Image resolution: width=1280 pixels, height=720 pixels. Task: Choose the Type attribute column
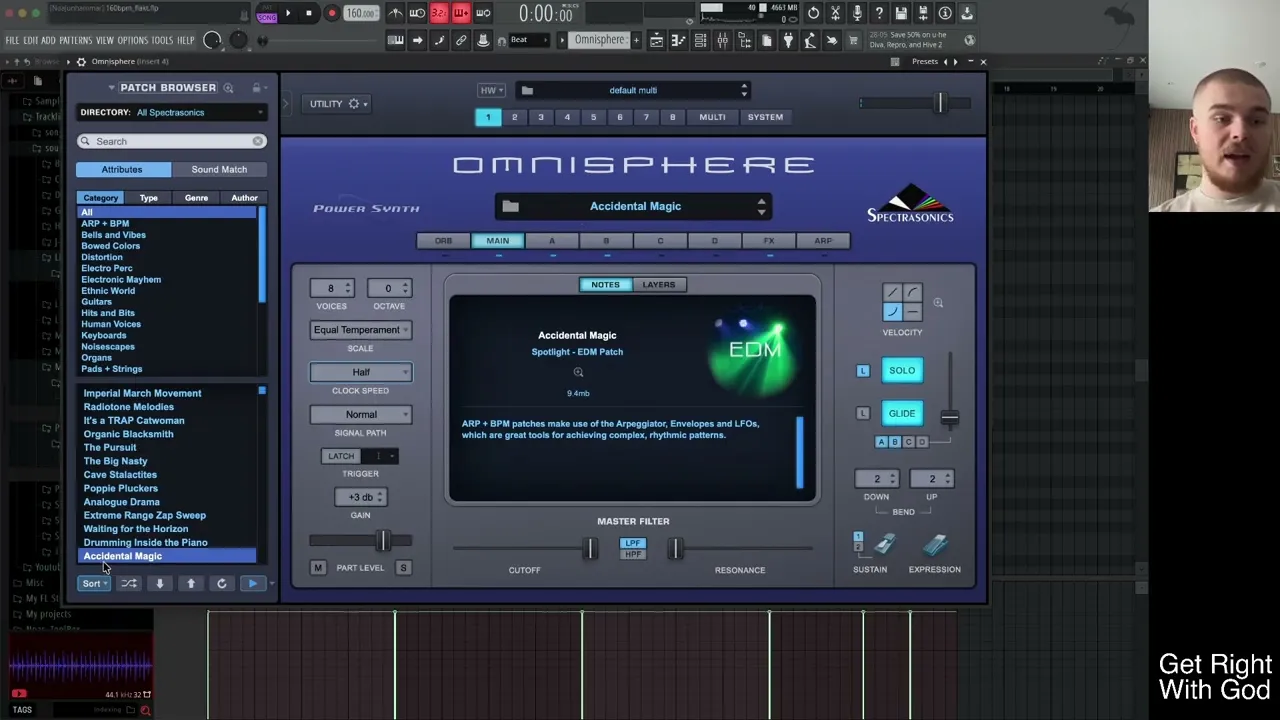pyautogui.click(x=148, y=198)
